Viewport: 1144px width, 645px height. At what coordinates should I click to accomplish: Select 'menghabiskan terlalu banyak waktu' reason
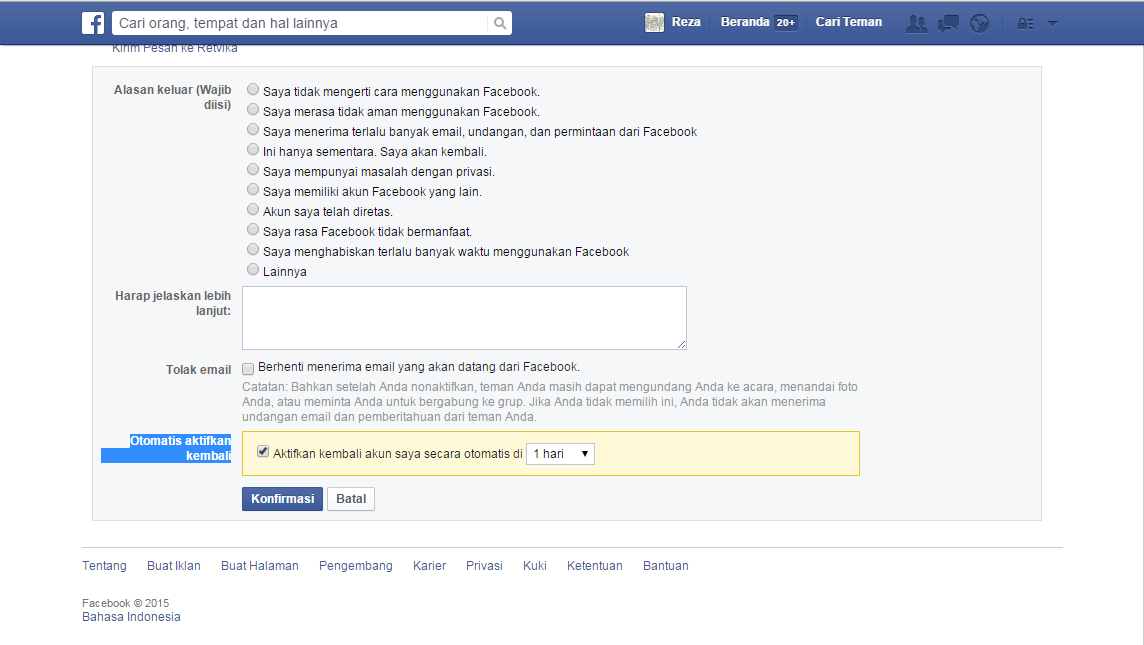pyautogui.click(x=252, y=250)
